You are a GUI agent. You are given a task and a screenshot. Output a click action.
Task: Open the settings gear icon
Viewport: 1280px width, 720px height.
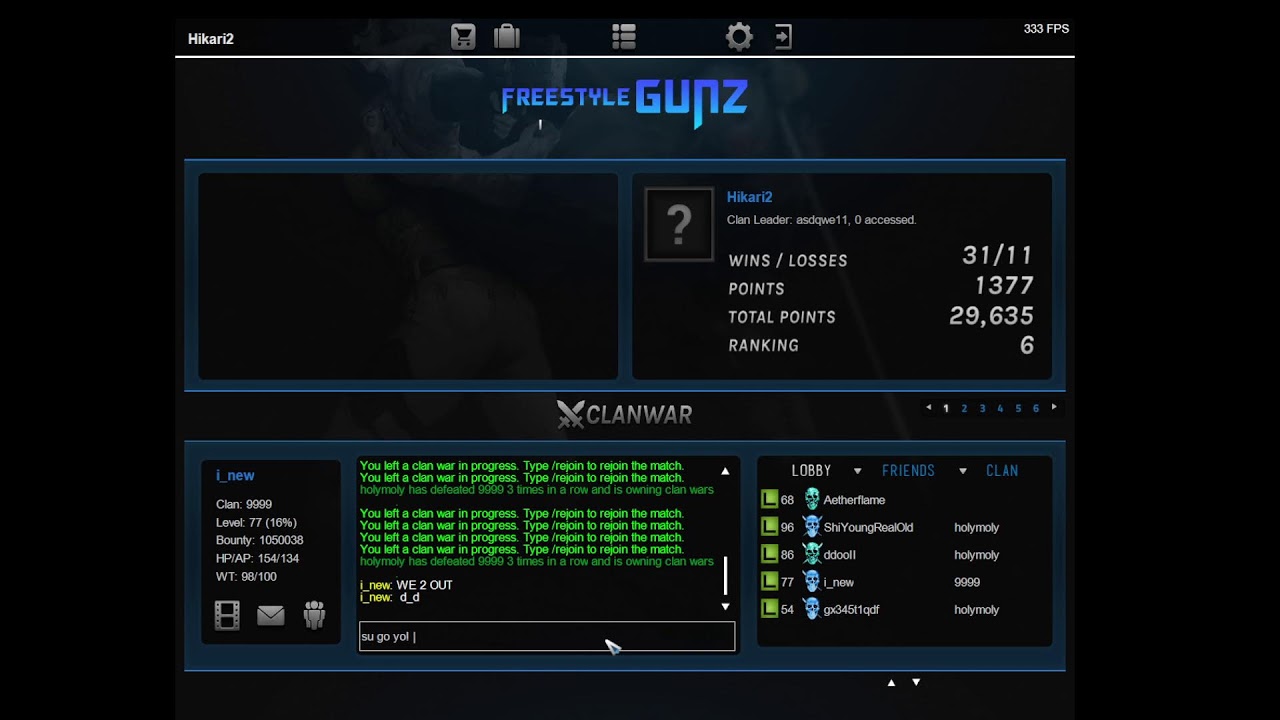point(739,37)
